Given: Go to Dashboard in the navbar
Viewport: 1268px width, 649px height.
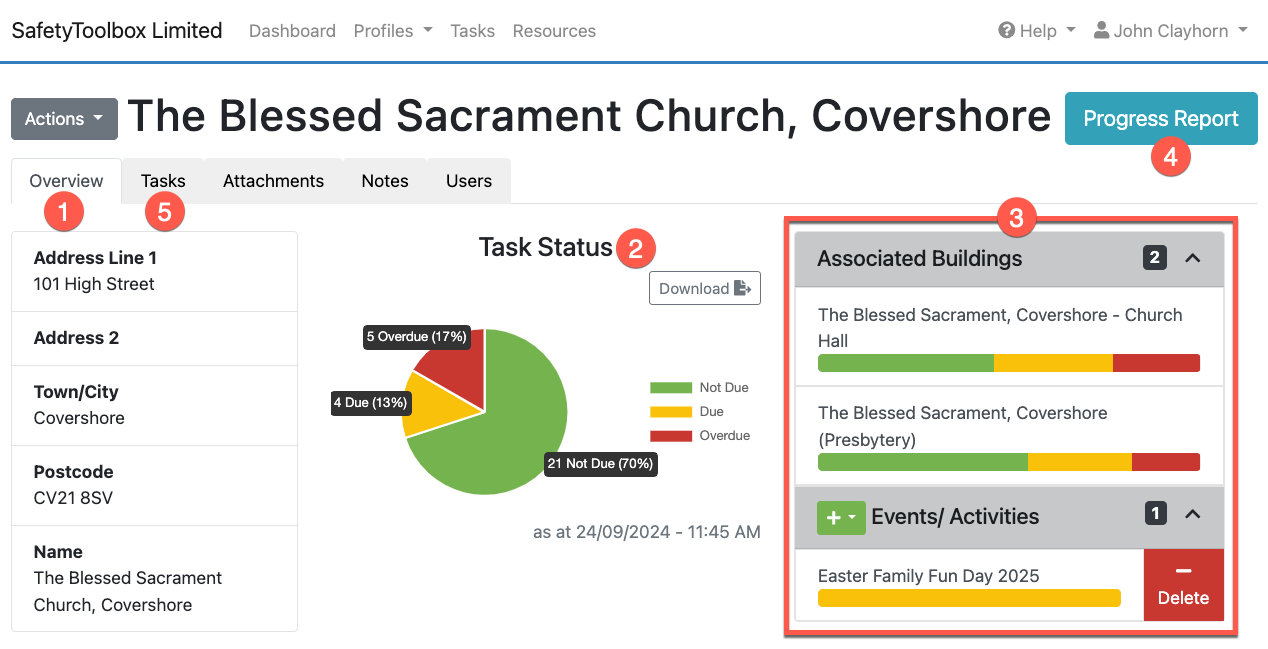Looking at the screenshot, I should 292,31.
